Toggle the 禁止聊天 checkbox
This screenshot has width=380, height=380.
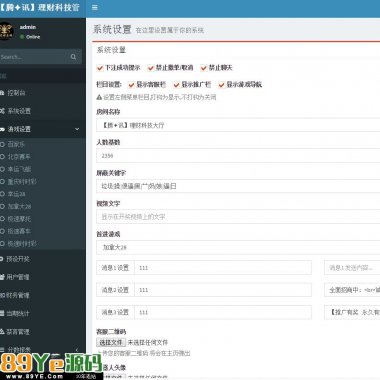coord(203,68)
